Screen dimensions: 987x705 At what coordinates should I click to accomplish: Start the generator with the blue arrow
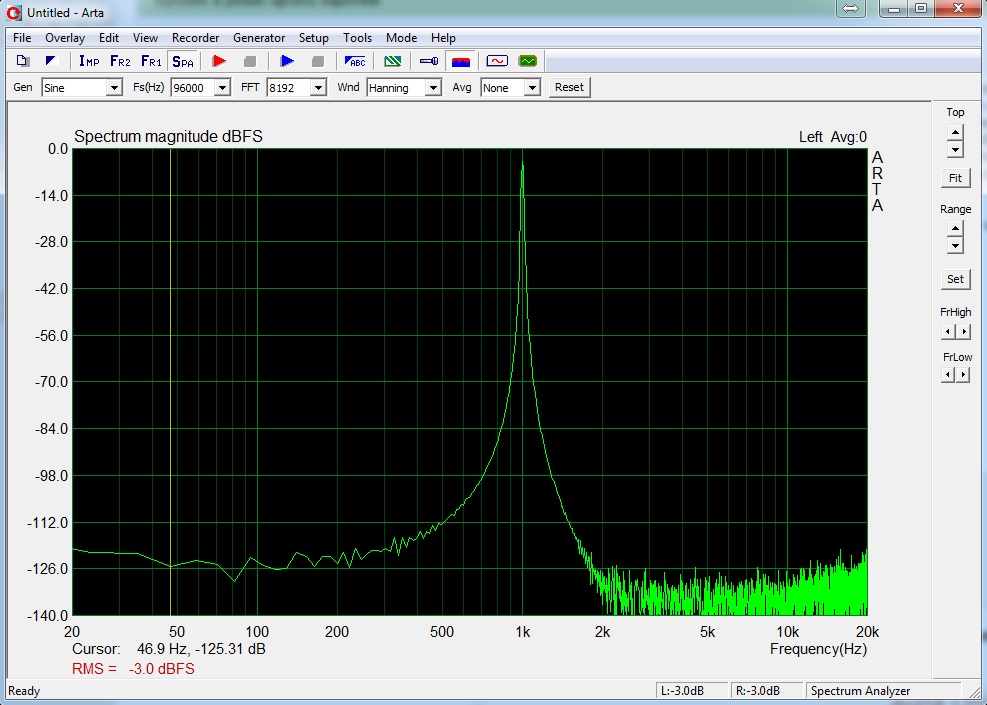coord(287,61)
